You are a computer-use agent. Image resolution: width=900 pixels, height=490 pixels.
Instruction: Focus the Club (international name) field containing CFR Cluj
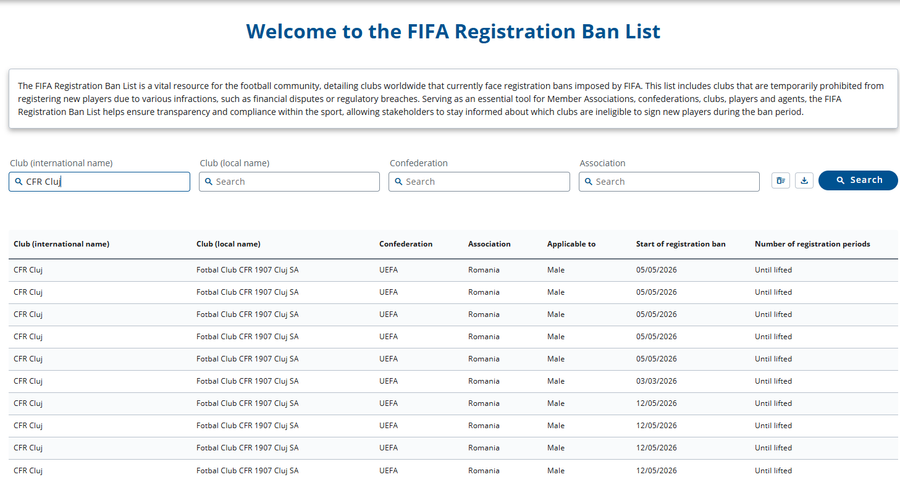click(x=99, y=182)
